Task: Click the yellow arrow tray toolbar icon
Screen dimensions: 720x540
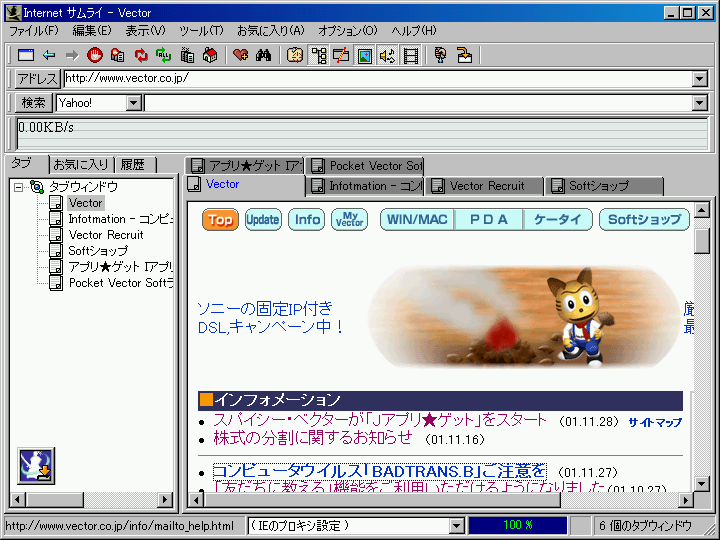Action: click(x=464, y=56)
